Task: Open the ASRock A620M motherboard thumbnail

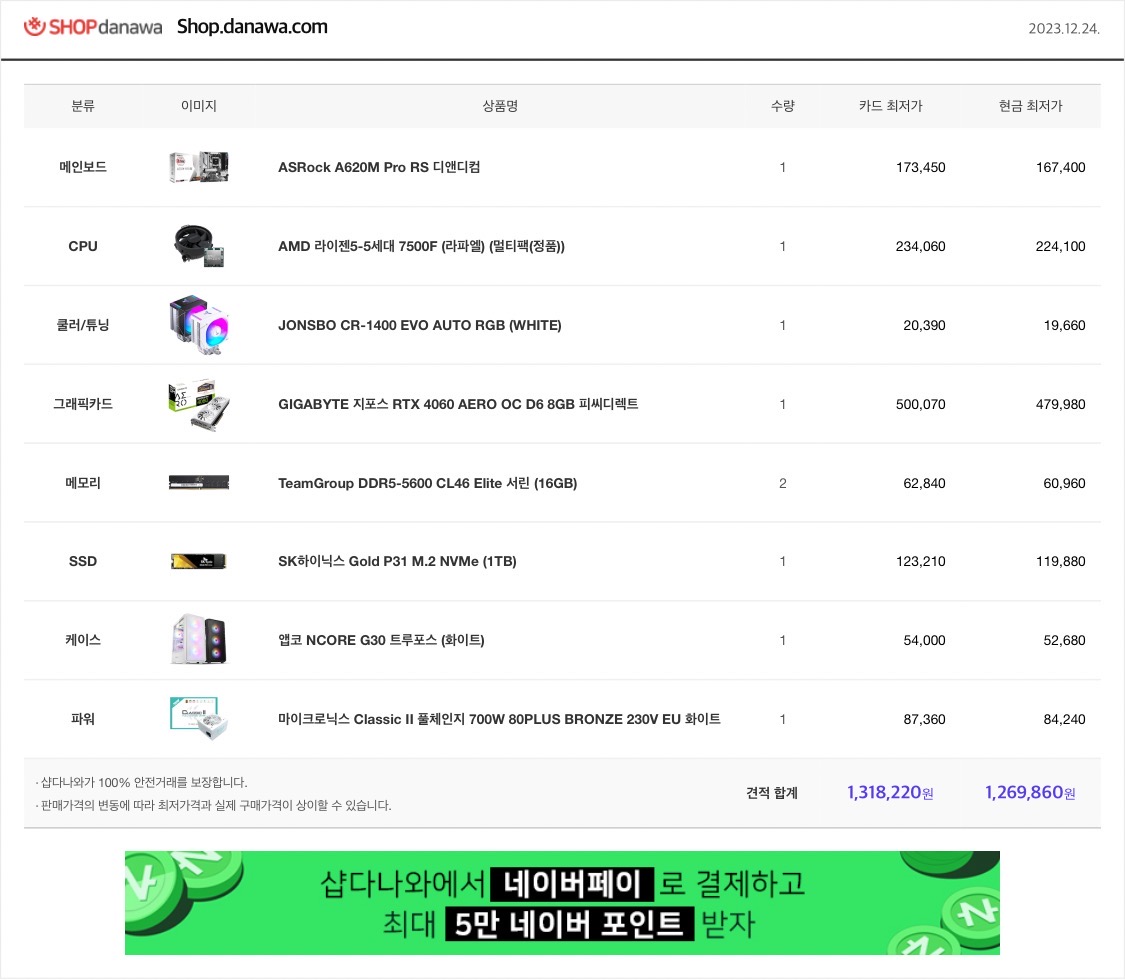Action: (x=199, y=167)
